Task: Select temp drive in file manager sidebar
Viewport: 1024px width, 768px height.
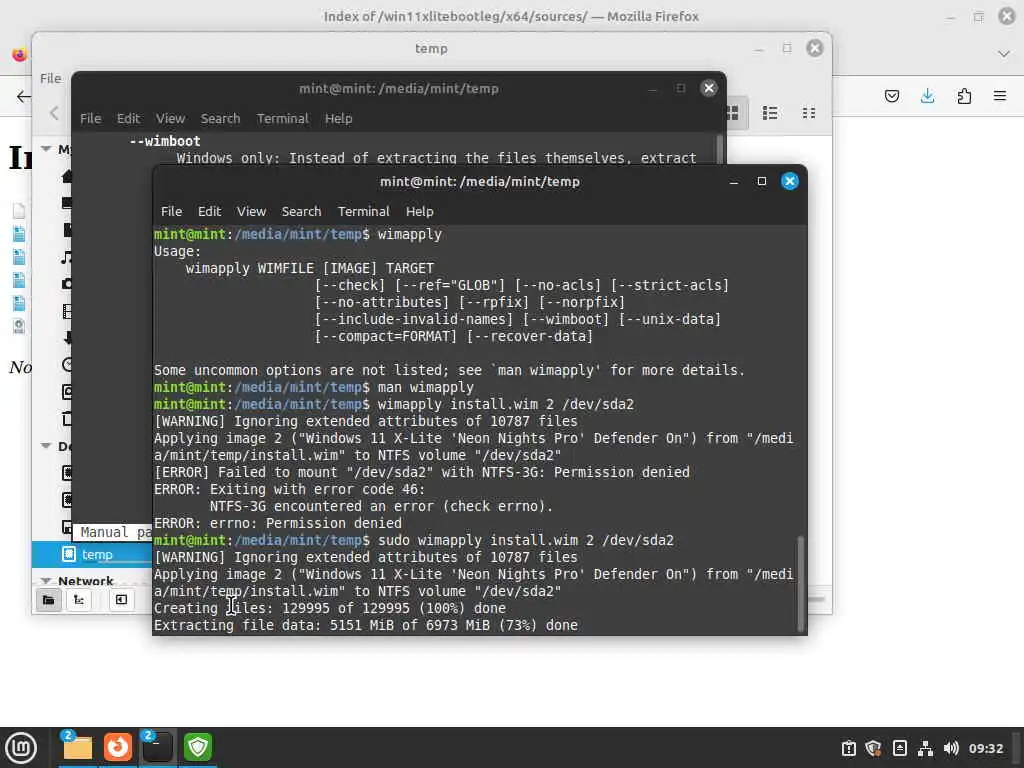Action: pos(91,554)
